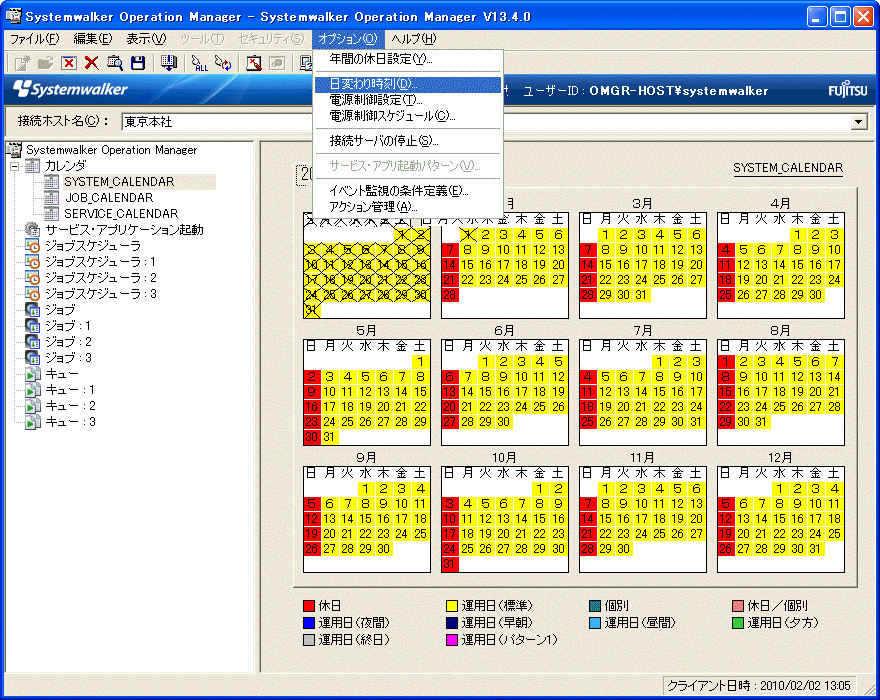This screenshot has width=880, height=700.
Task: Choose 電源制御設定 from the menu
Action: tap(408, 100)
